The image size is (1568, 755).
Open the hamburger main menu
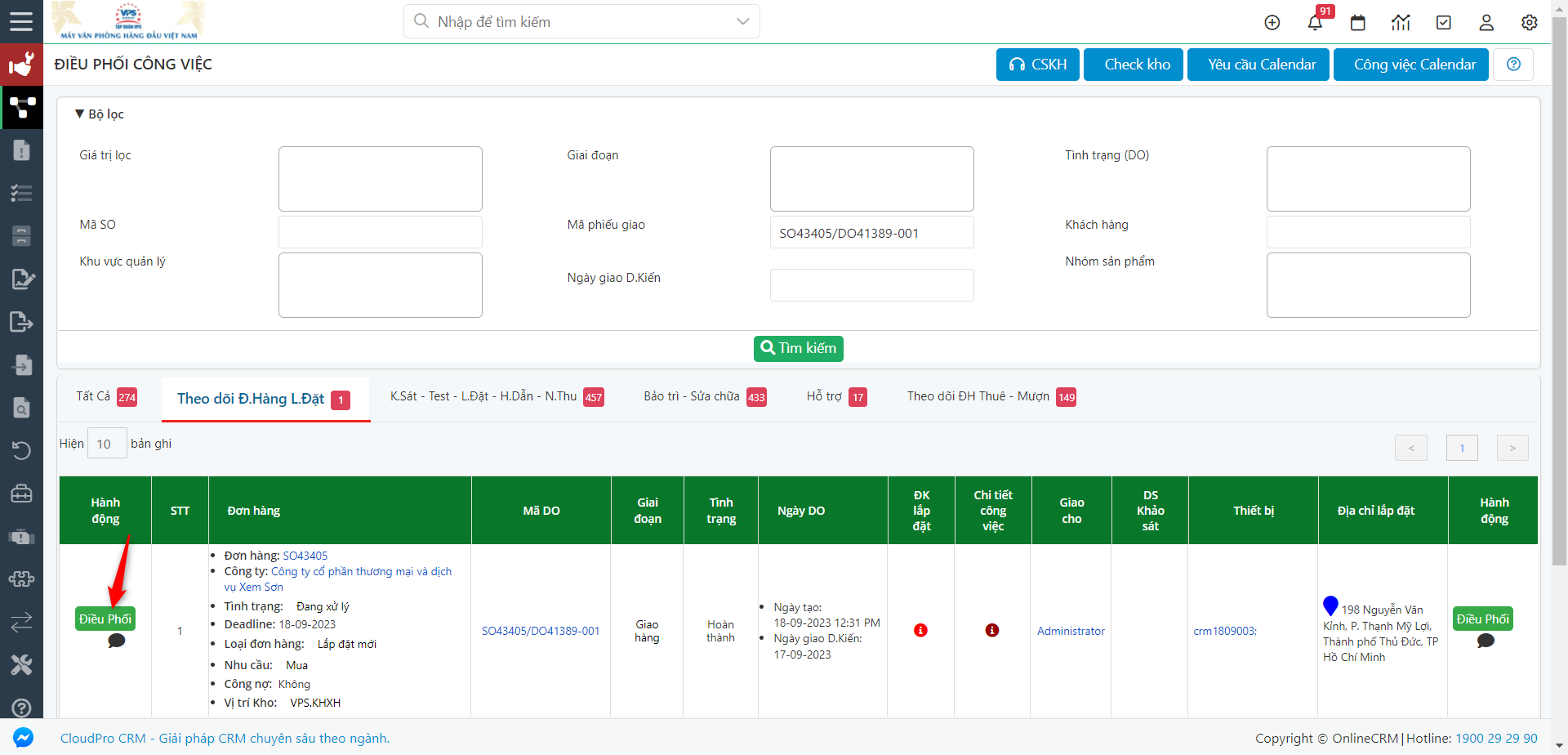[21, 21]
